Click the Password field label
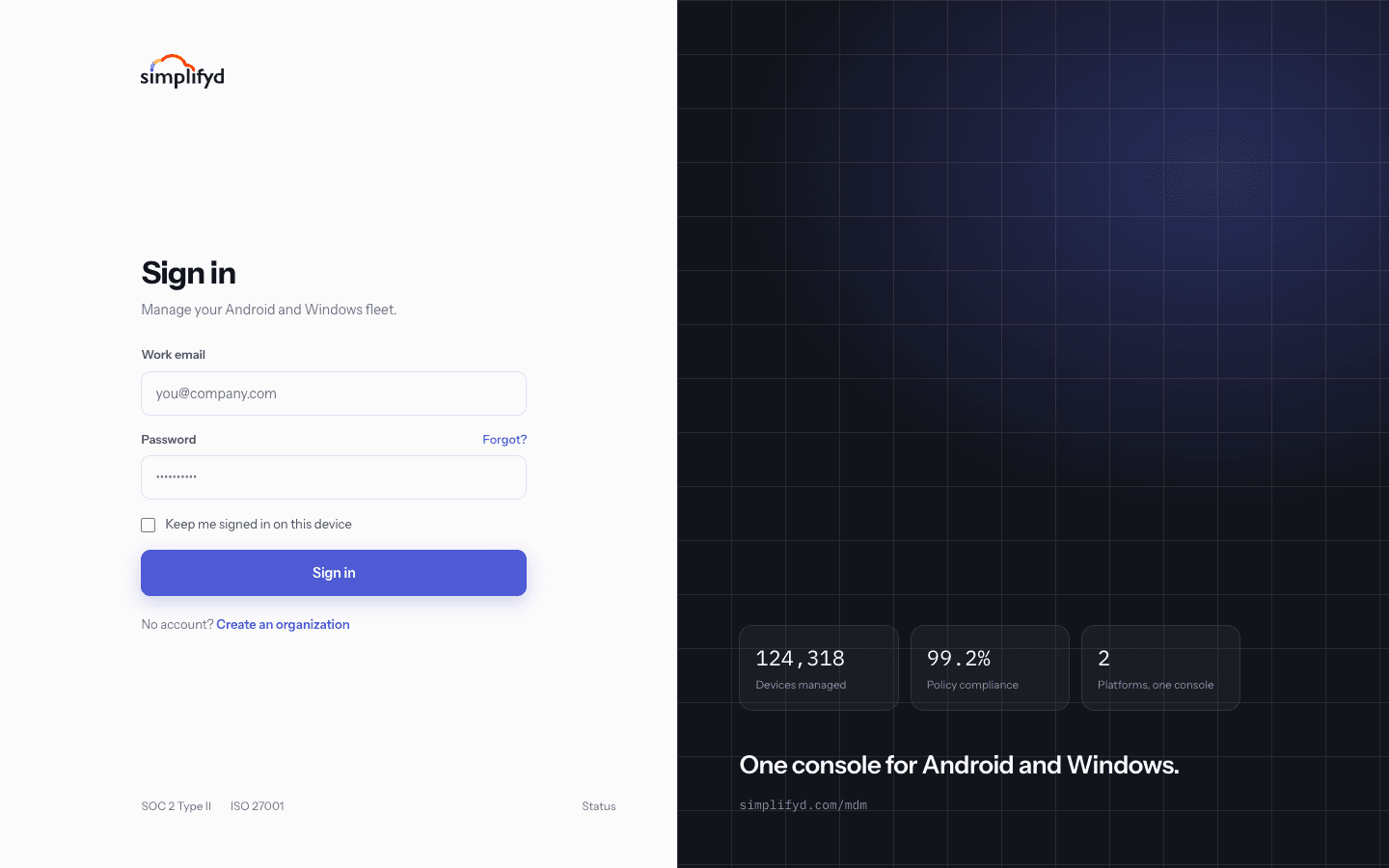The width and height of the screenshot is (1389, 868). 169,440
